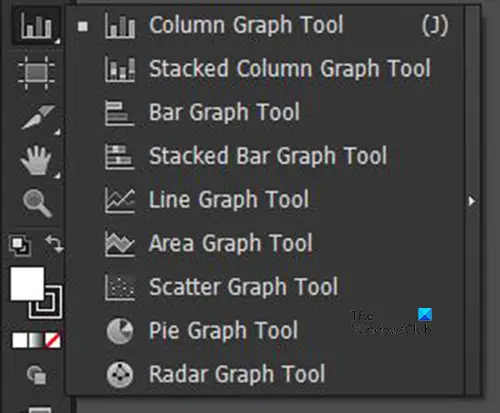Select the Zoom magnifier tool

37,203
